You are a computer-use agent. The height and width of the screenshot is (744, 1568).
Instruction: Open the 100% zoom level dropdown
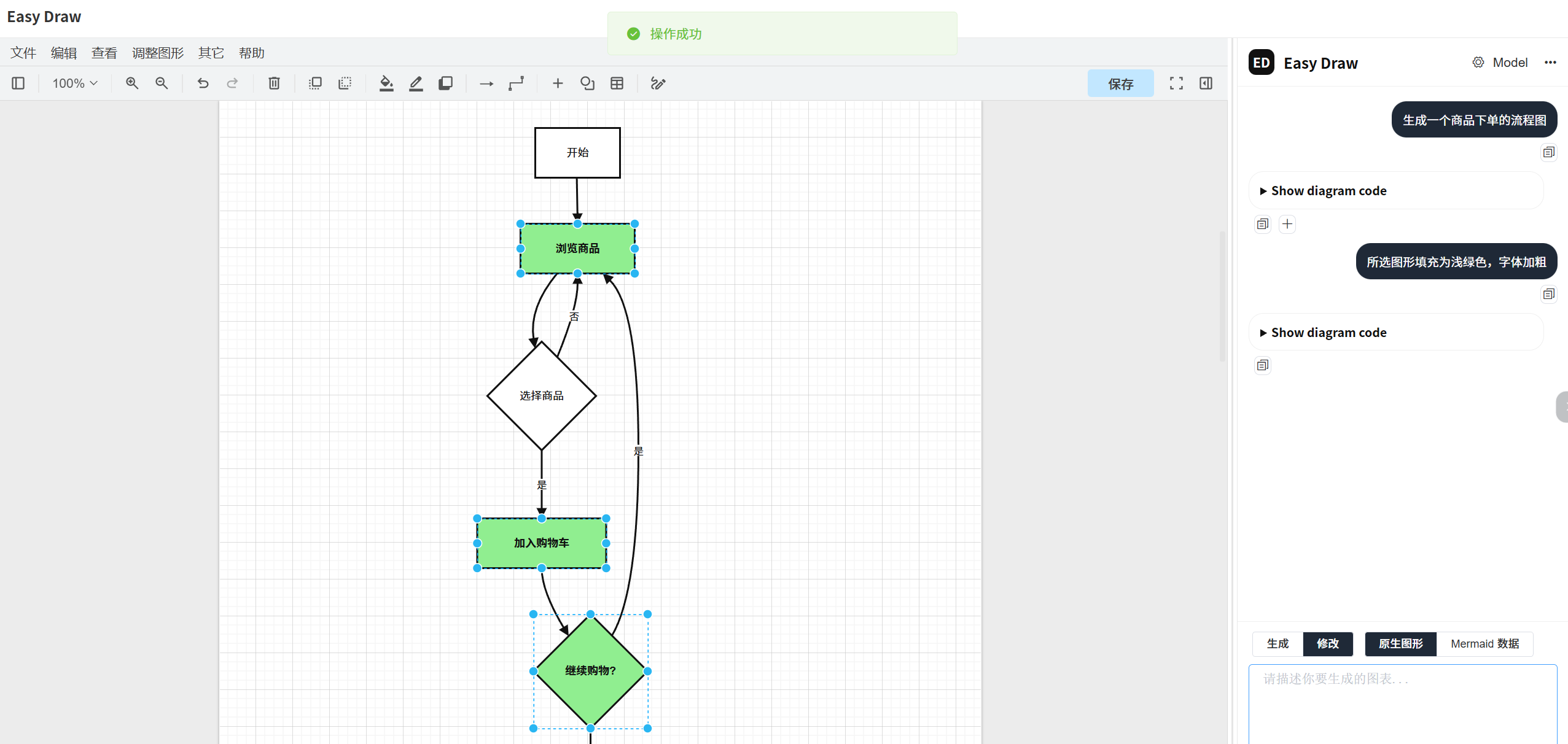(x=74, y=83)
